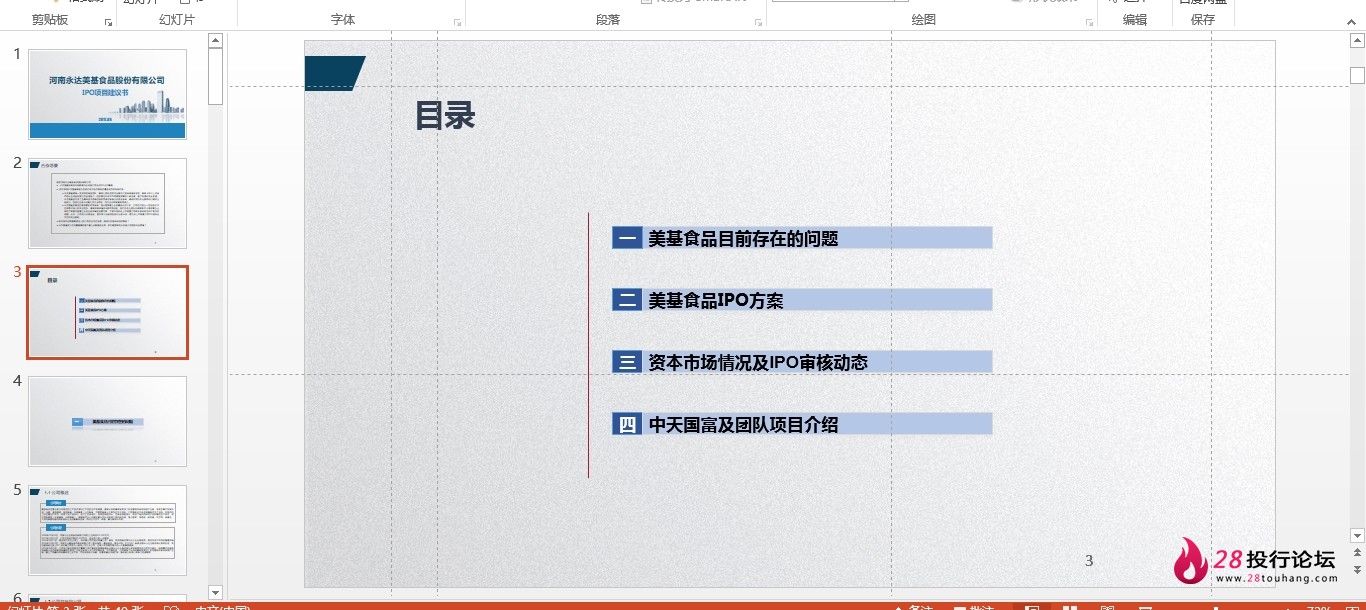Viewport: 1366px width, 610px height.
Task: Select agenda item 资本市场情况及IPO审核动态
Action: click(x=758, y=362)
